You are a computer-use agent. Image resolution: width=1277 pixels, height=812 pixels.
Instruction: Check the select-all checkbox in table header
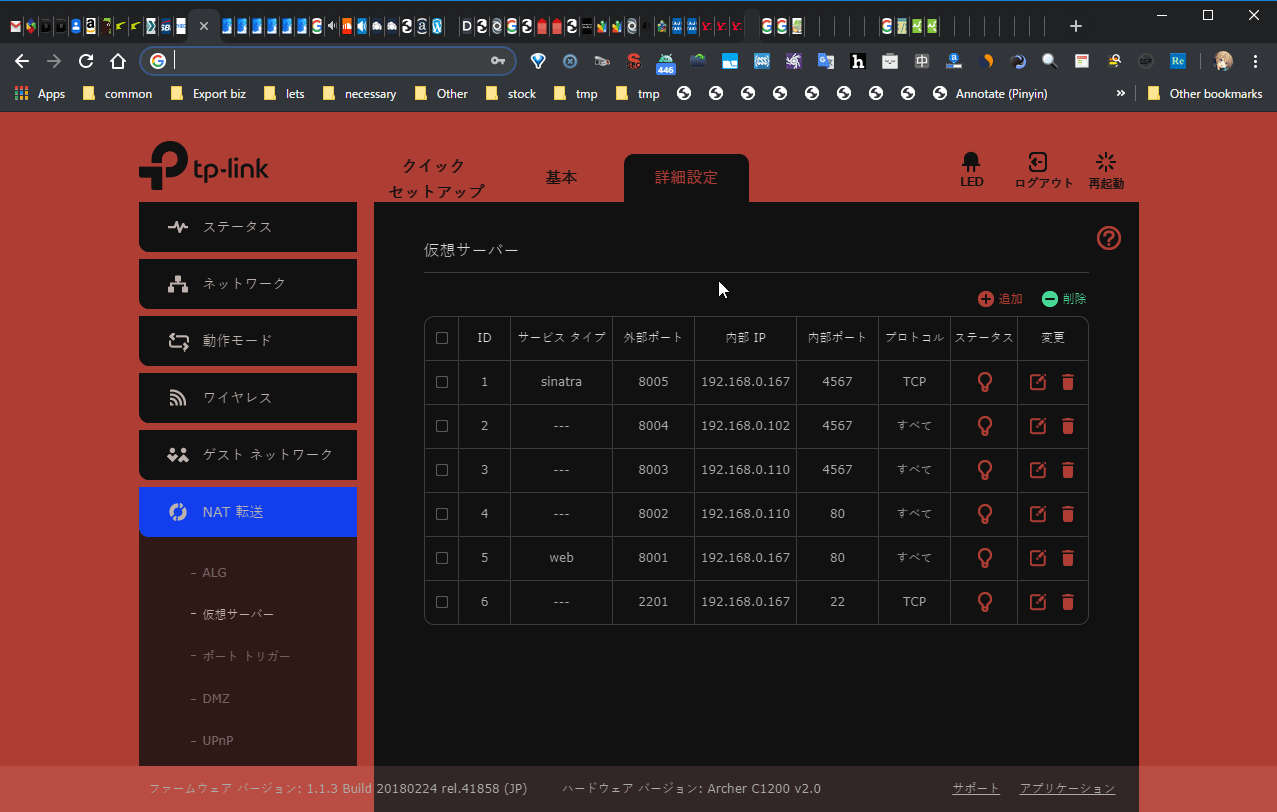point(442,338)
